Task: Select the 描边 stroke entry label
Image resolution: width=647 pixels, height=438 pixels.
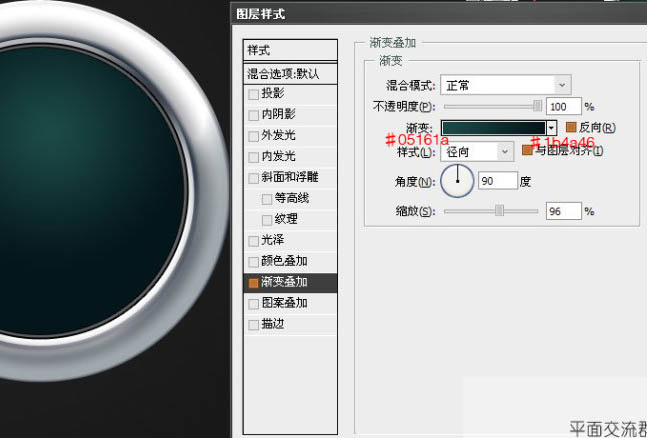Action: point(273,324)
